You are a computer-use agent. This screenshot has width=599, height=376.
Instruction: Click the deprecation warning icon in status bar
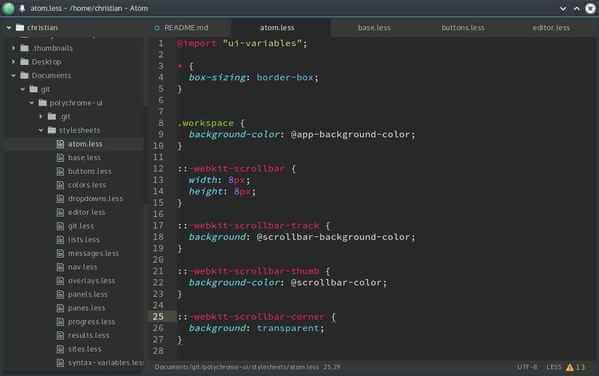point(570,367)
